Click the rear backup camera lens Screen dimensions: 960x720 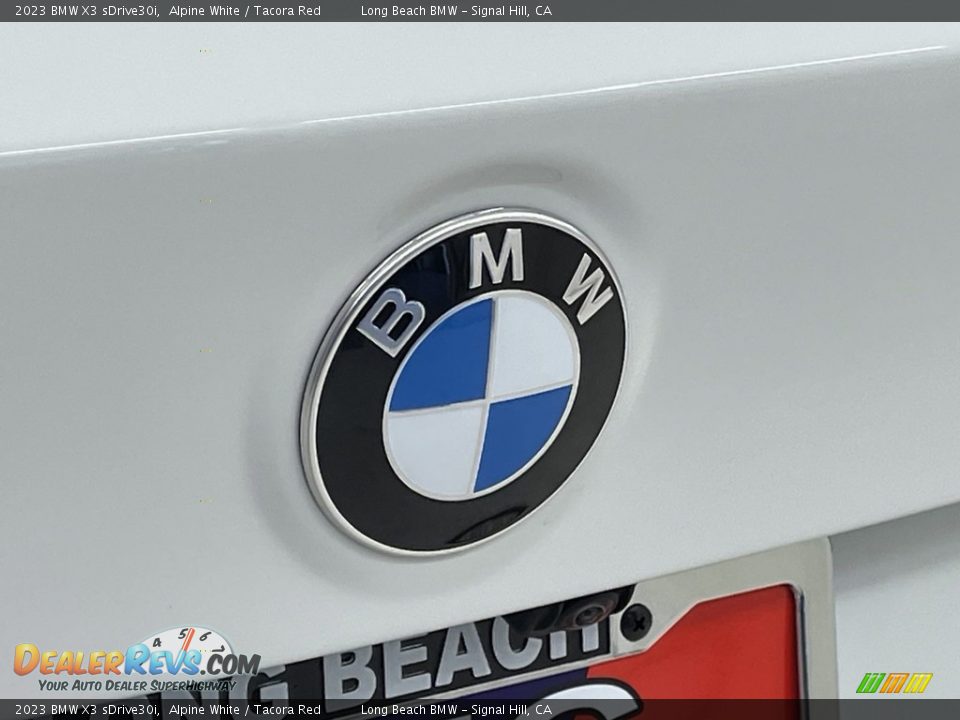[x=589, y=613]
